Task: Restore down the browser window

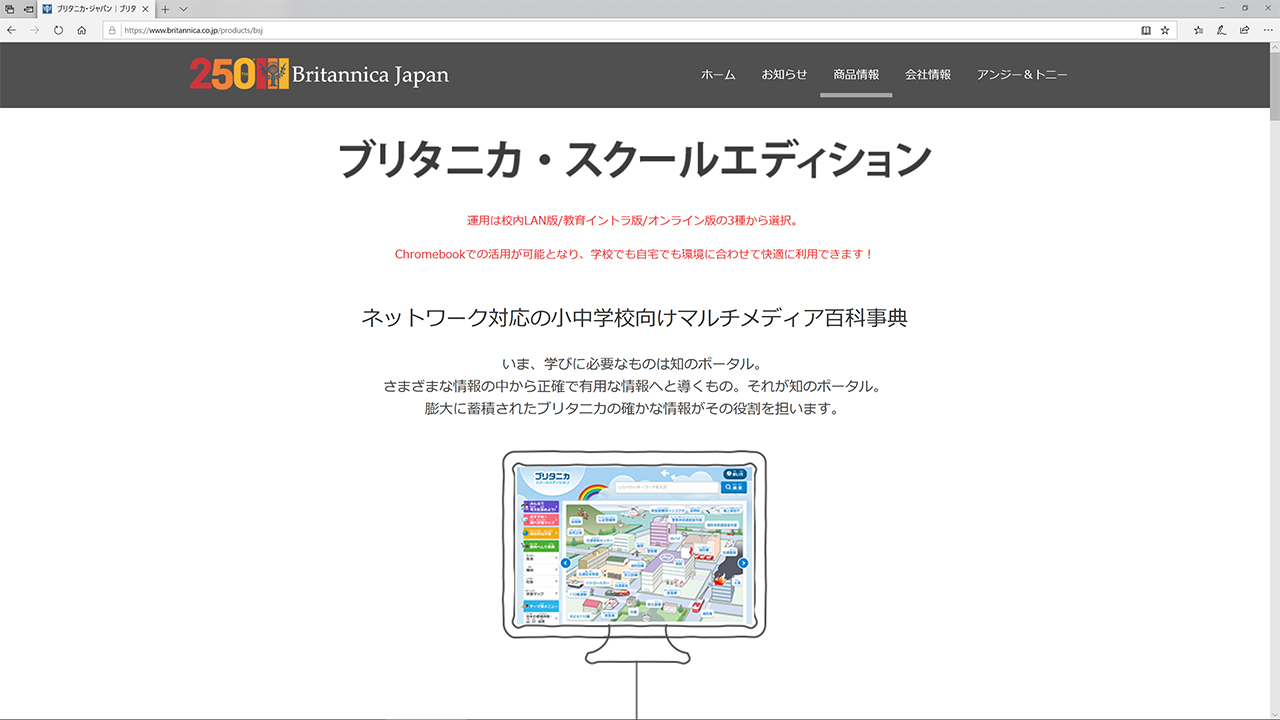Action: coord(1244,8)
